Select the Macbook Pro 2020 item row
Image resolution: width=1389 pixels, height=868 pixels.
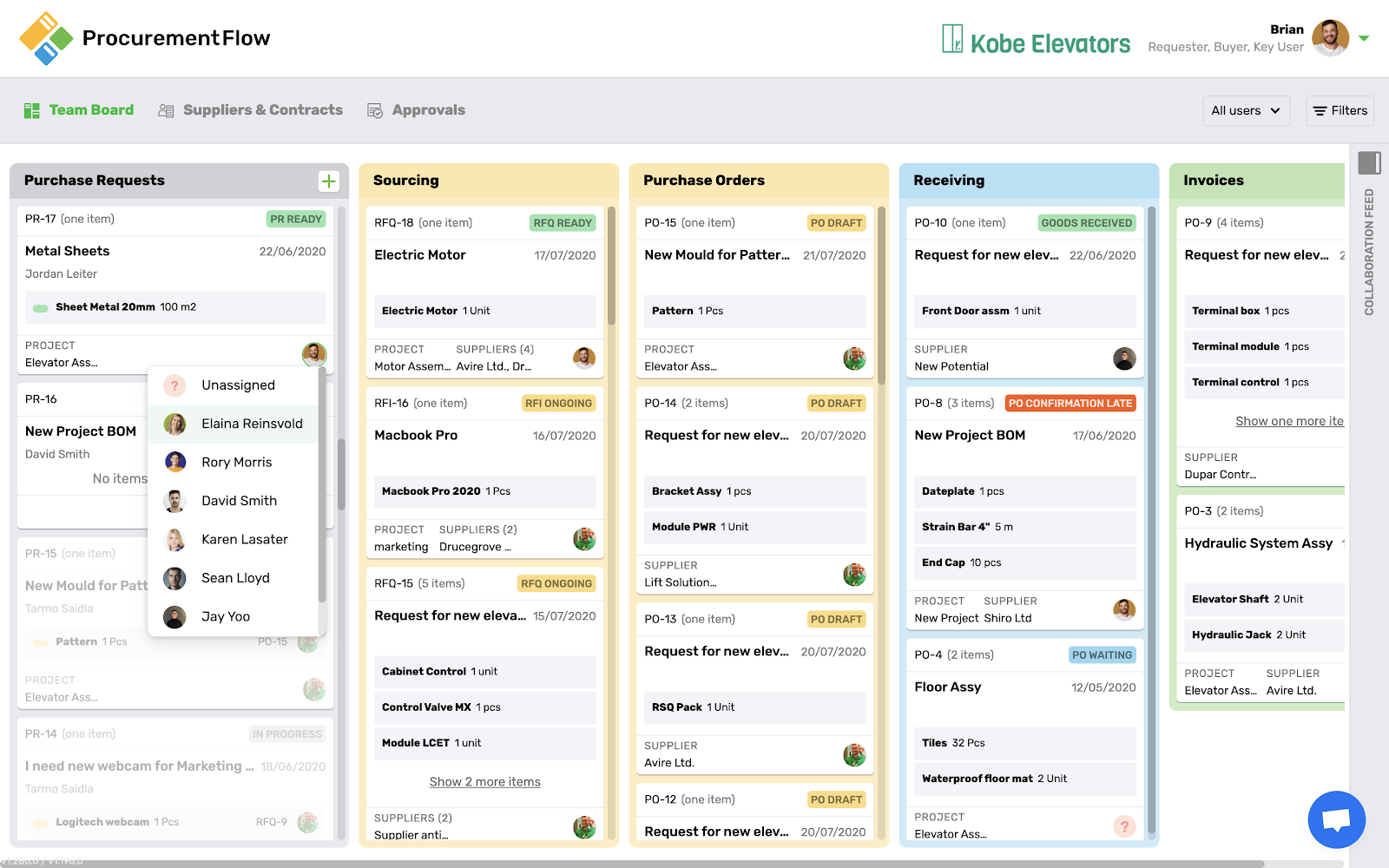(485, 491)
